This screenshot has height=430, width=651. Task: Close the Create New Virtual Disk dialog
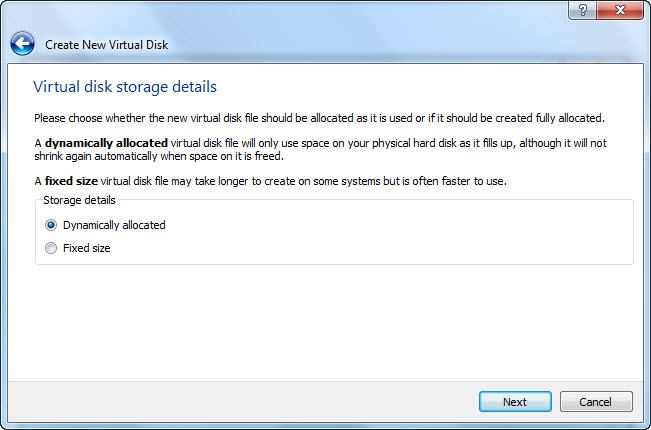[x=620, y=10]
